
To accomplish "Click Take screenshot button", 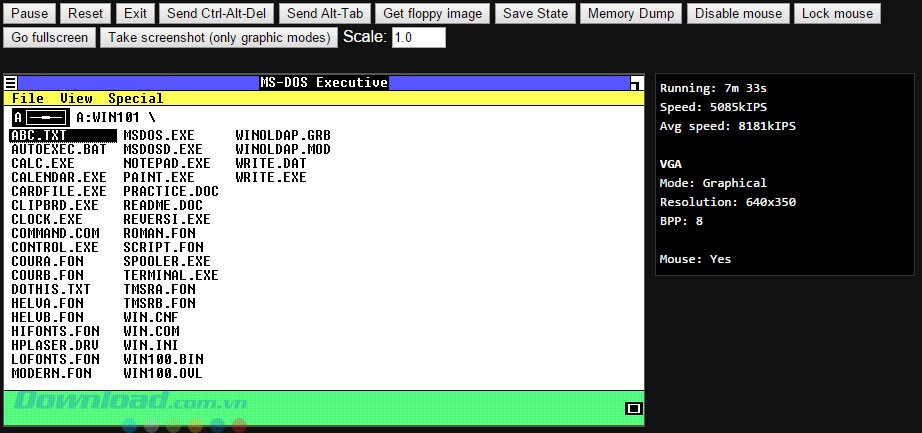I will click(x=219, y=38).
